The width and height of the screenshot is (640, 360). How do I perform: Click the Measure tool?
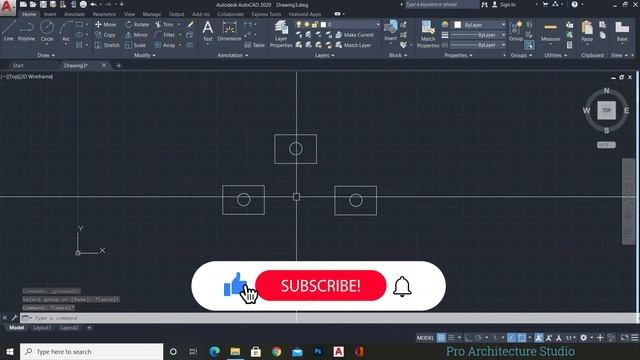click(550, 32)
